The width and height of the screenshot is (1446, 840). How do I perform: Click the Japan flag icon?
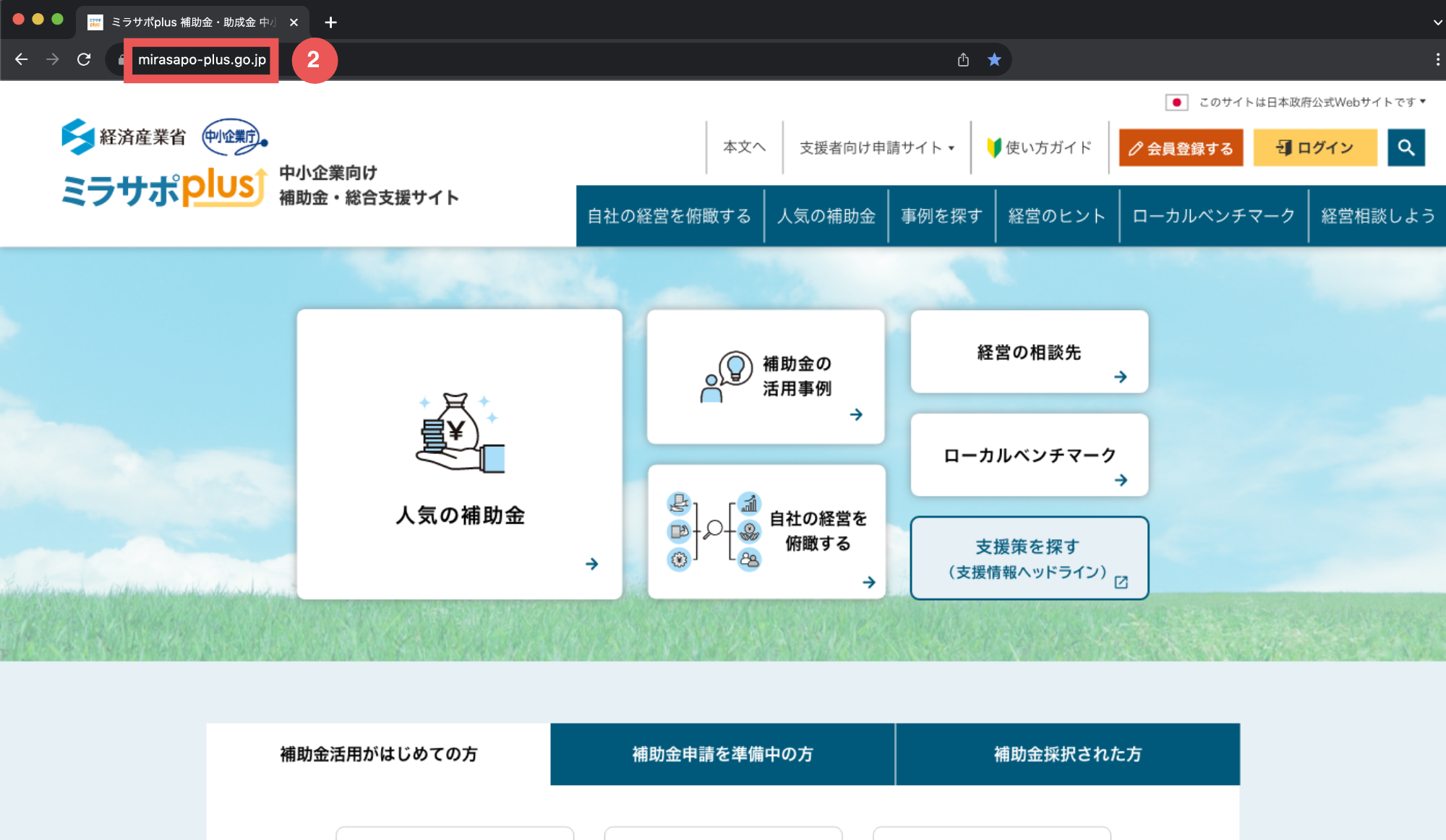pos(1176,102)
